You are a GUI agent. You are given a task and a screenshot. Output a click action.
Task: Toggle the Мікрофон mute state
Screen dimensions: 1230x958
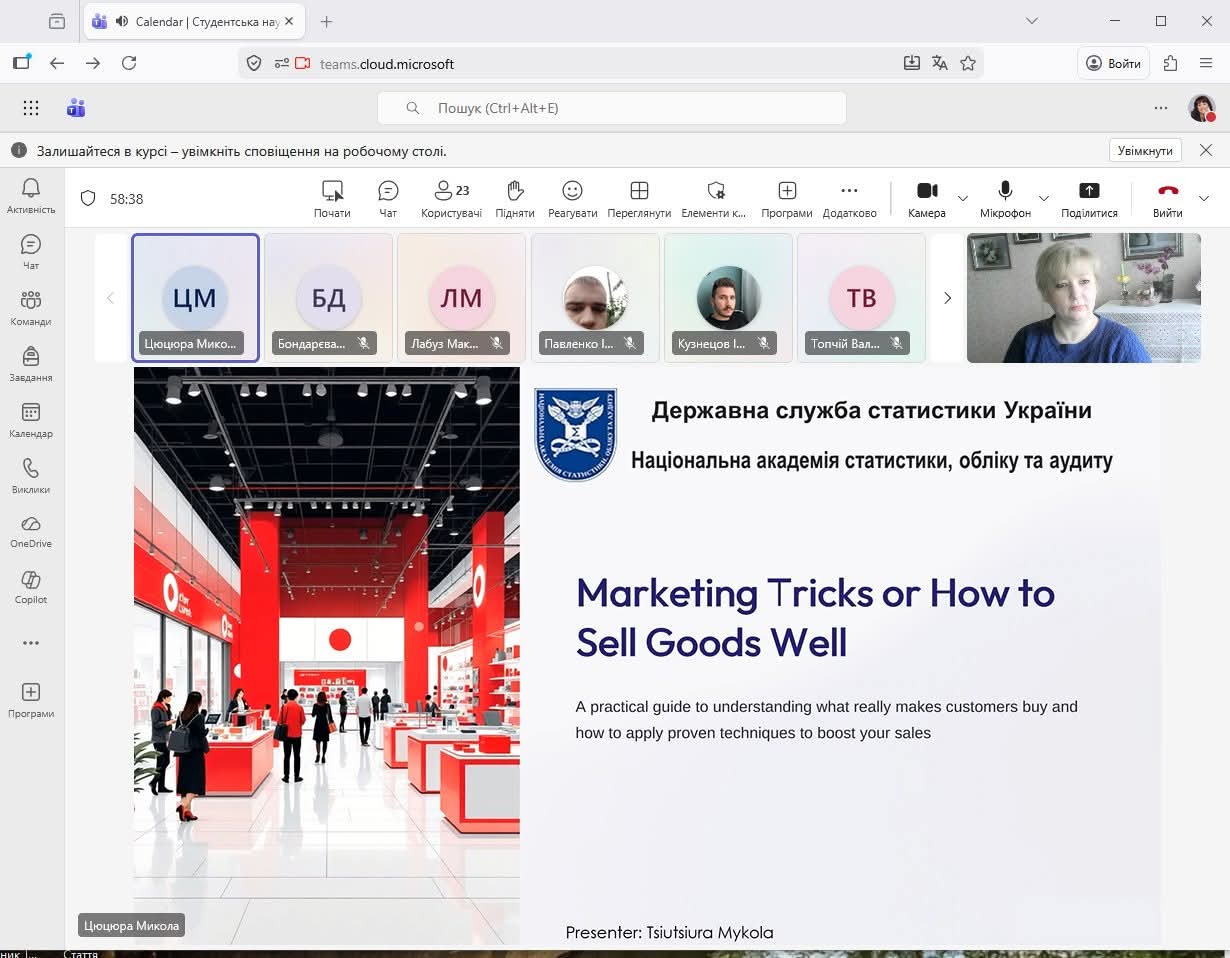pyautogui.click(x=1005, y=197)
